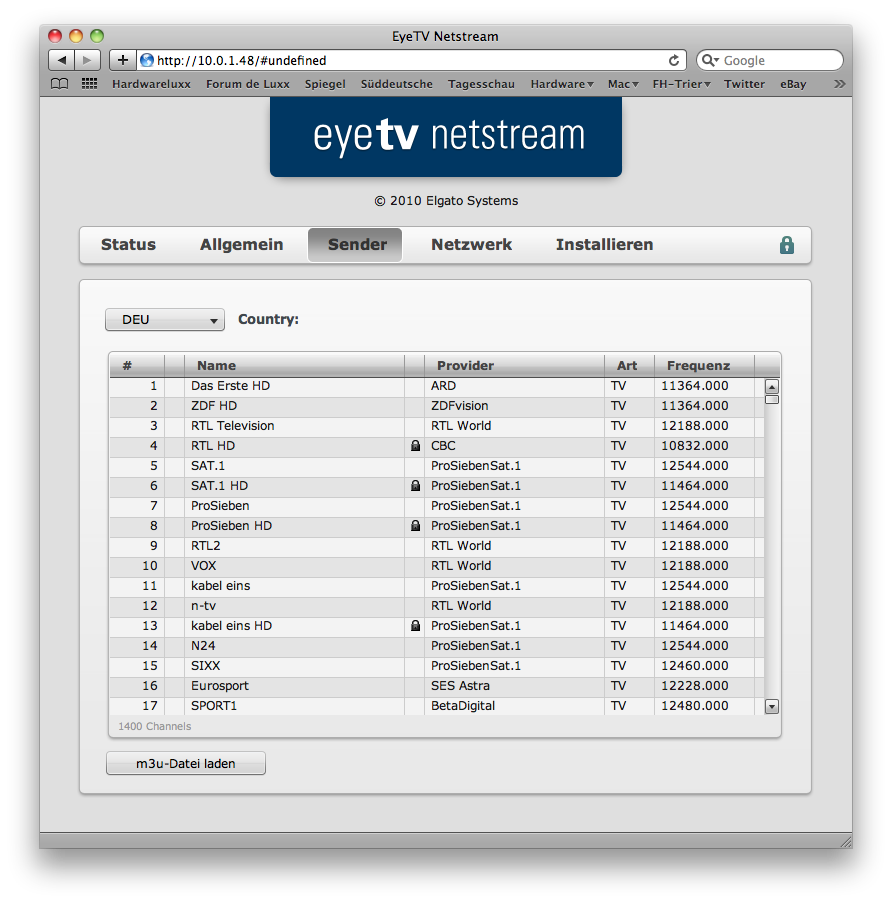The height and width of the screenshot is (903, 892).
Task: Select the RTL Television channel
Action: click(436, 426)
